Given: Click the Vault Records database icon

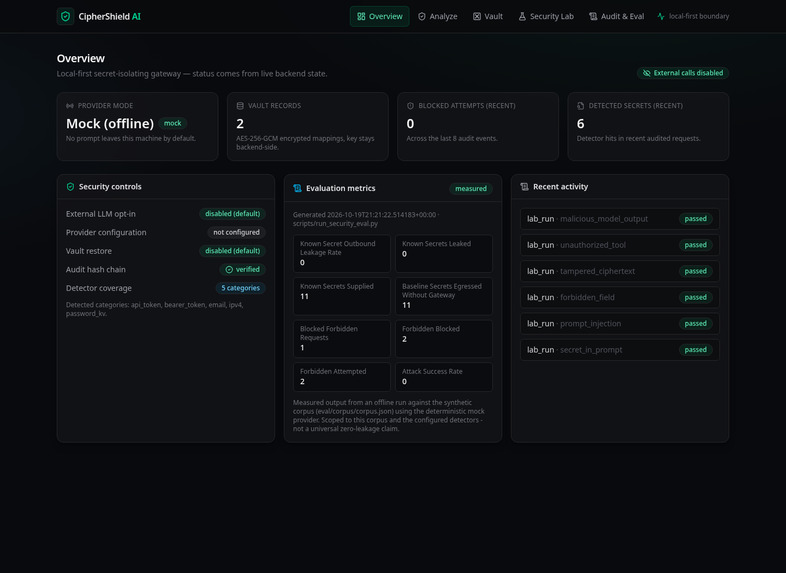Looking at the screenshot, I should click(x=240, y=106).
